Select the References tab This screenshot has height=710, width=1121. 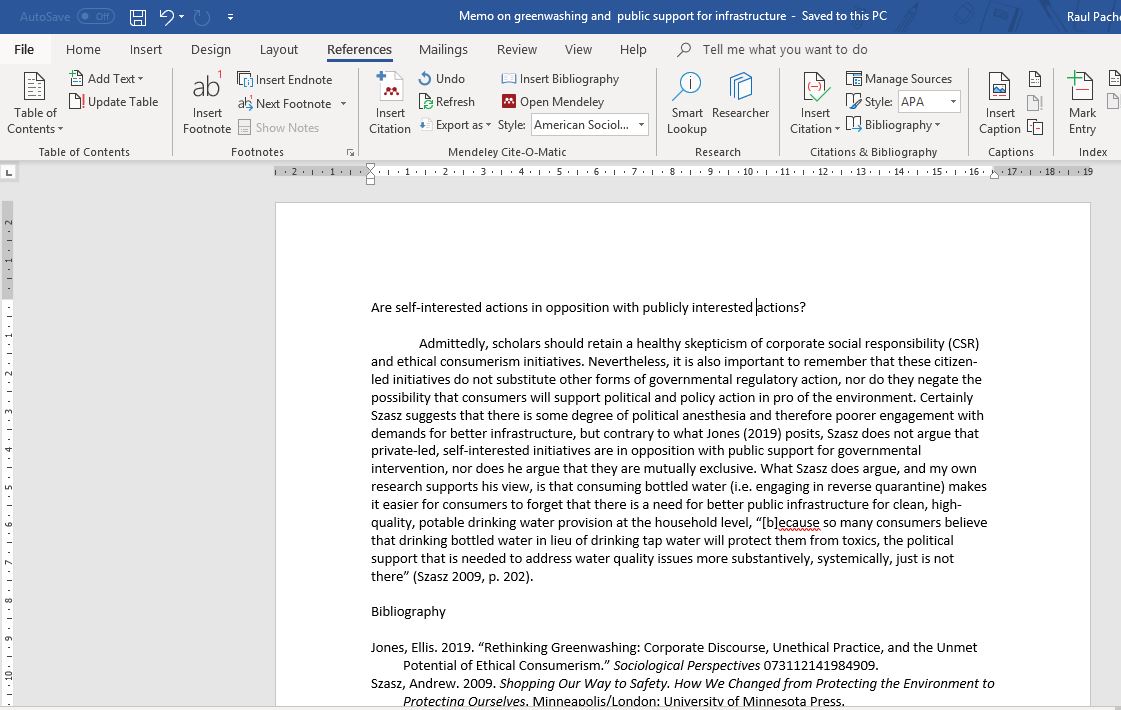[x=359, y=49]
